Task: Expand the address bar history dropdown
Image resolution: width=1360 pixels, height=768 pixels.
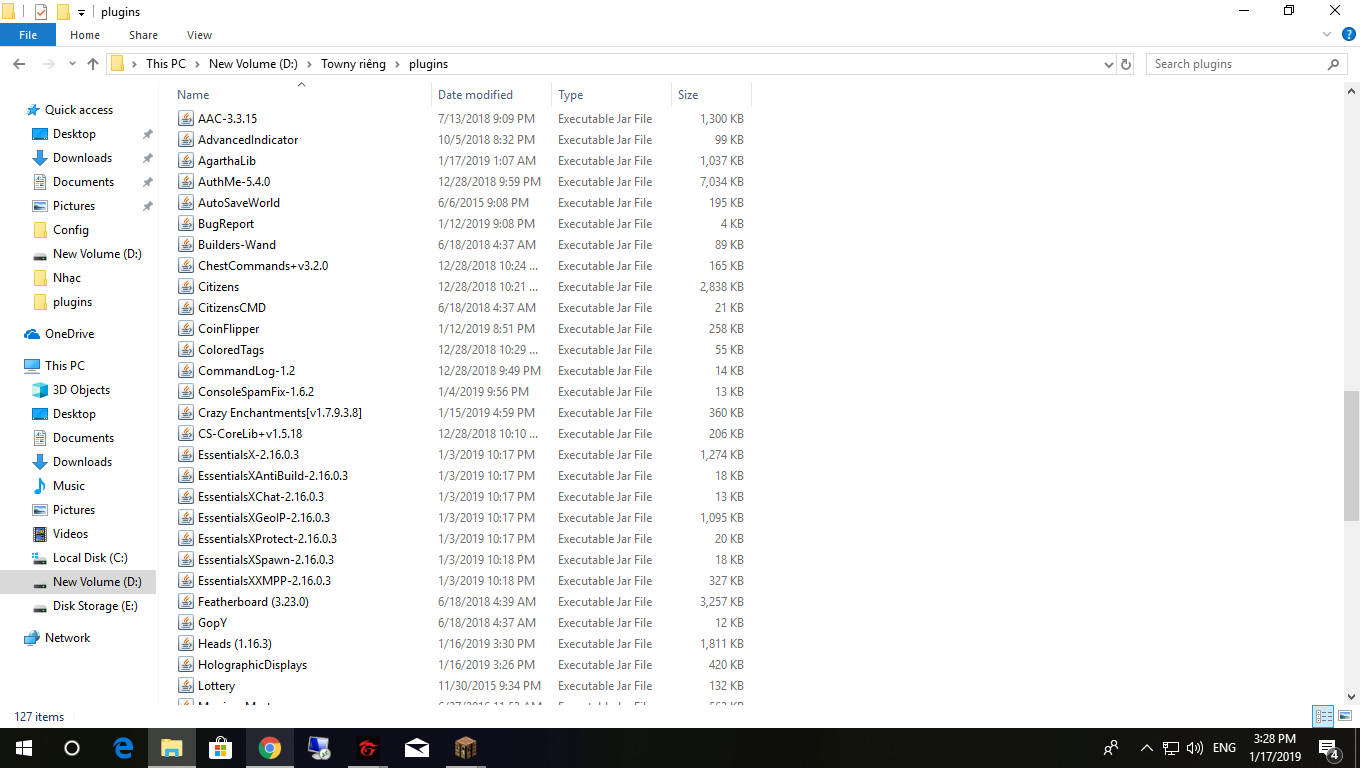Action: [x=1108, y=63]
